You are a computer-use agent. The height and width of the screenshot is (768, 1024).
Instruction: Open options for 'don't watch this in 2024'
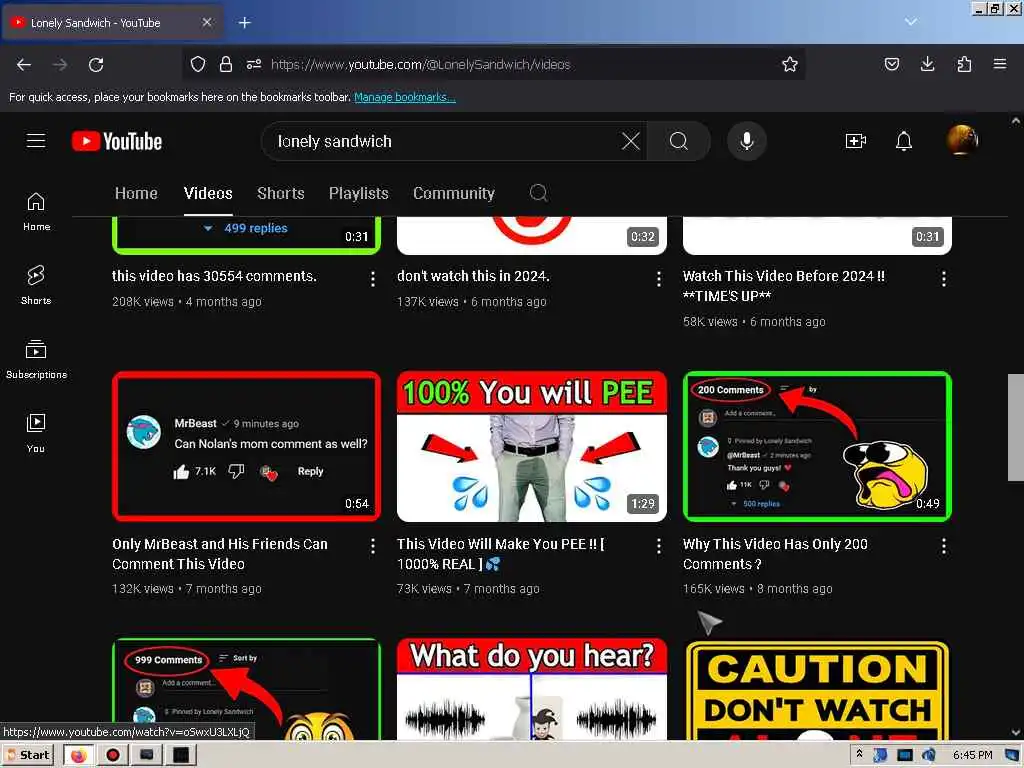click(658, 279)
